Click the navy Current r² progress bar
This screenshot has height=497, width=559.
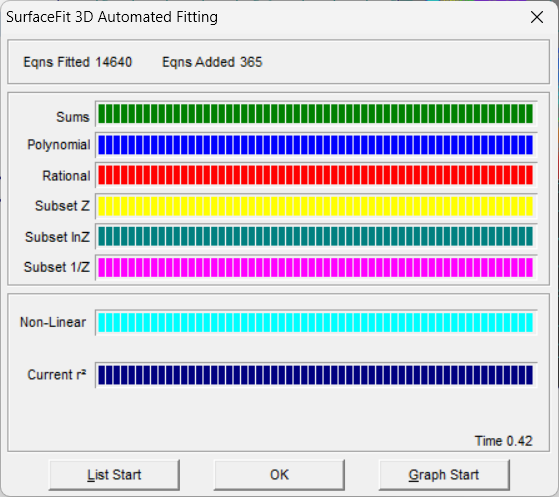pyautogui.click(x=316, y=375)
